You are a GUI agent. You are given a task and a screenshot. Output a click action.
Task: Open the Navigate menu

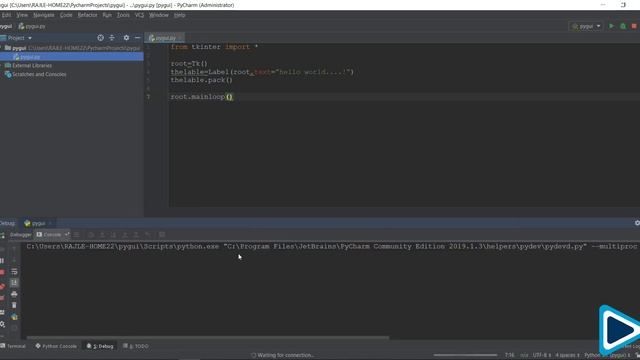tap(44, 15)
